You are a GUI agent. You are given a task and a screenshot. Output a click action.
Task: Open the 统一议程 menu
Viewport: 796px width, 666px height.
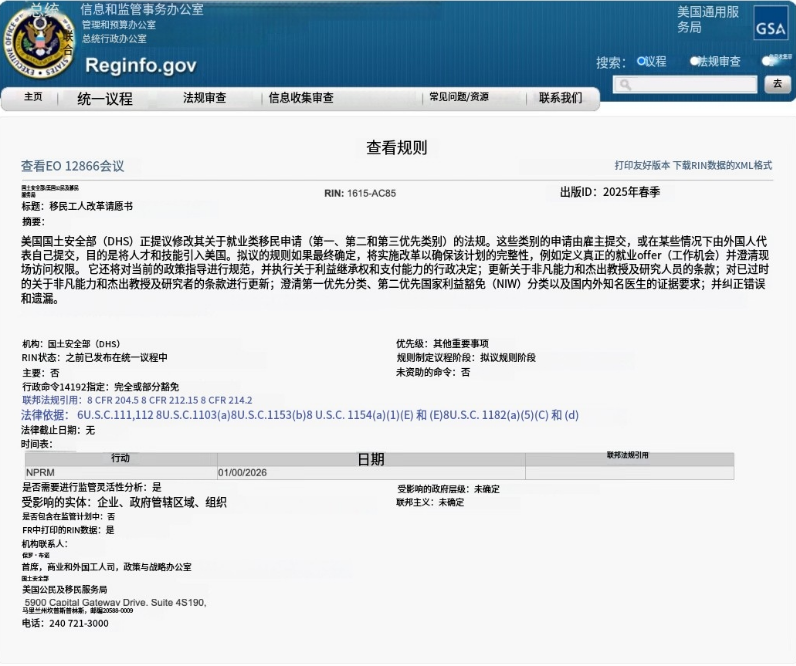105,99
